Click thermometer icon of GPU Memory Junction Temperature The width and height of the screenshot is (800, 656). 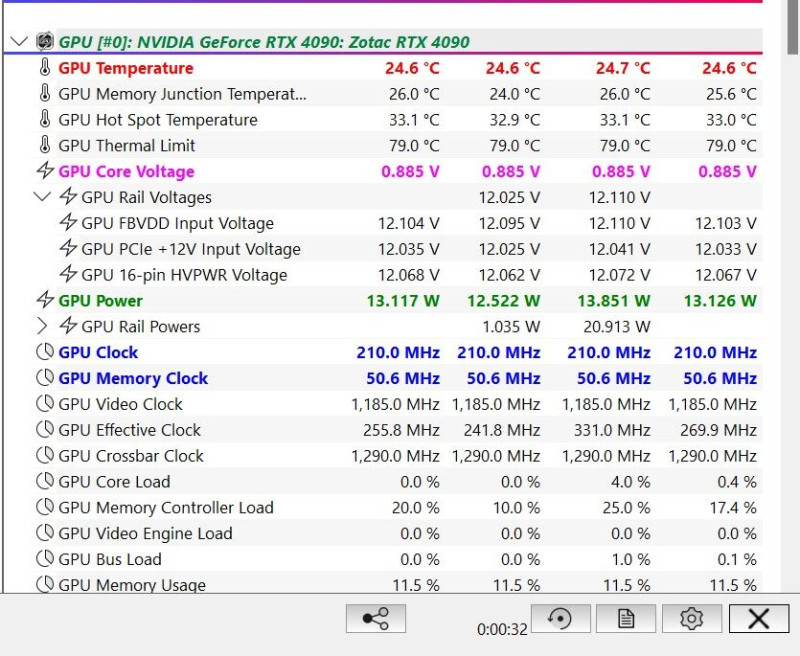(x=45, y=93)
